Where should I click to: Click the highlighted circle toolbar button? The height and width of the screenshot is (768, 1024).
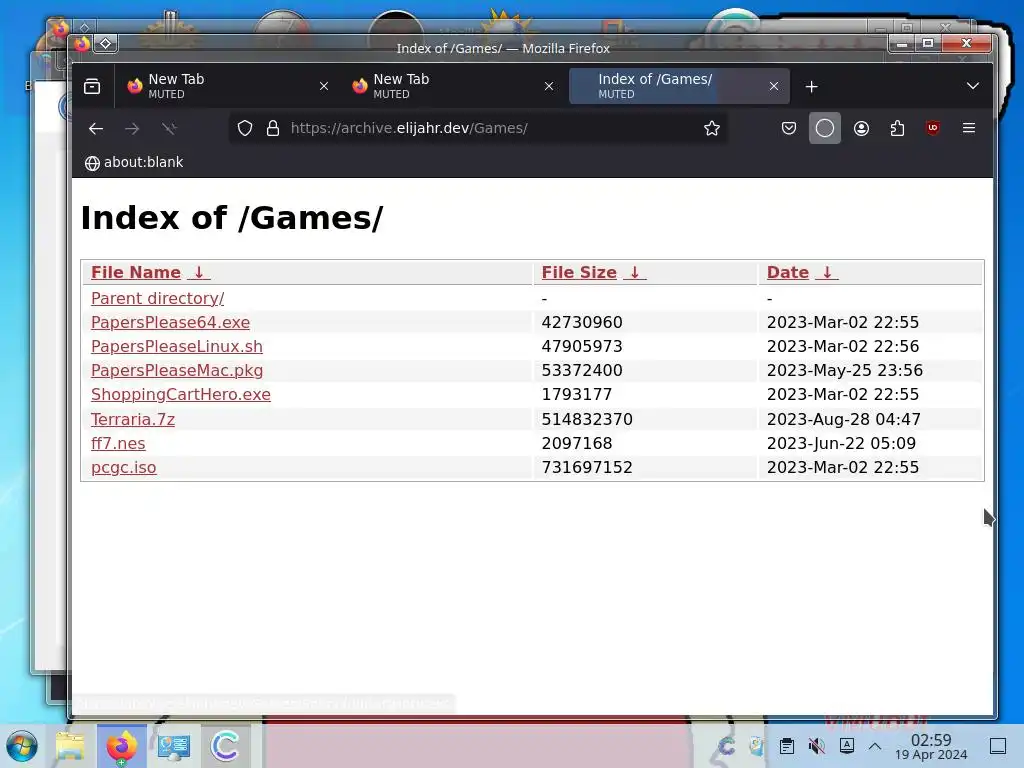pyautogui.click(x=825, y=128)
